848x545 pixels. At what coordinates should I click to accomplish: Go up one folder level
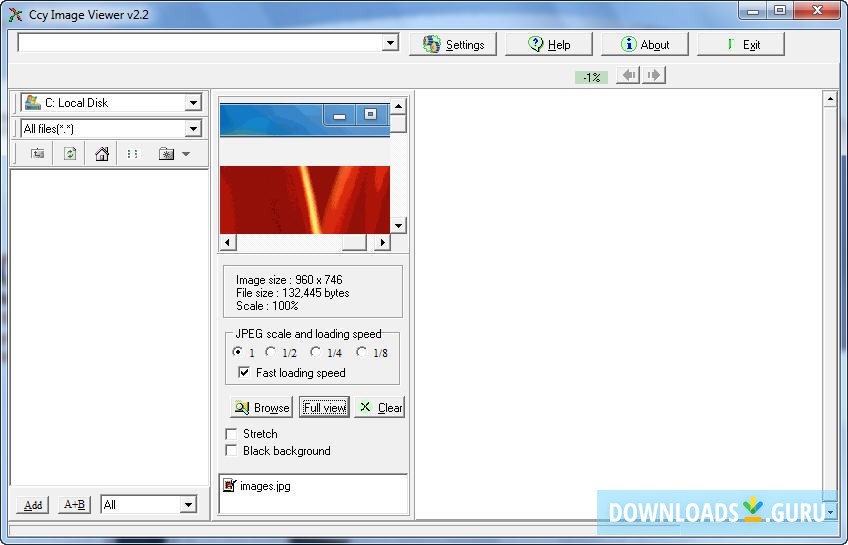(x=37, y=154)
